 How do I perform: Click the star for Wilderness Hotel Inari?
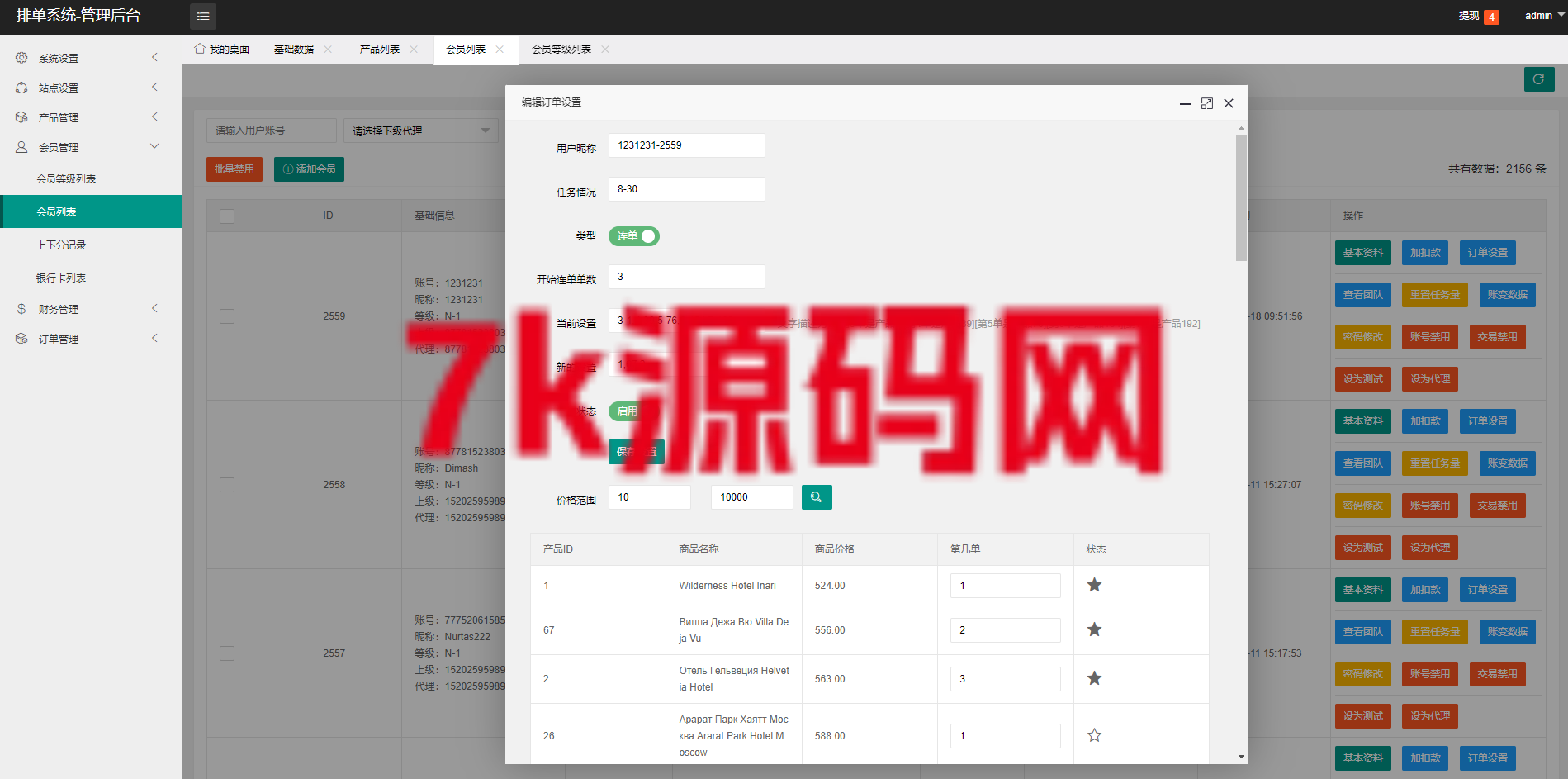coord(1094,585)
